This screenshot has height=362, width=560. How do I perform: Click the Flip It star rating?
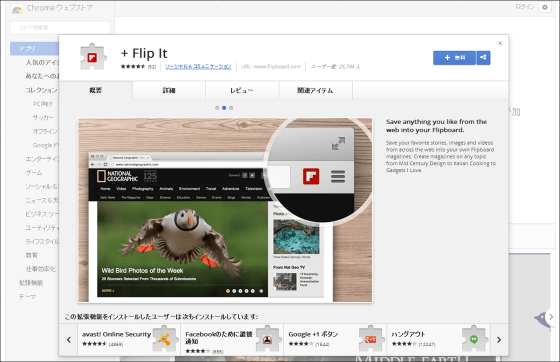pyautogui.click(x=133, y=66)
